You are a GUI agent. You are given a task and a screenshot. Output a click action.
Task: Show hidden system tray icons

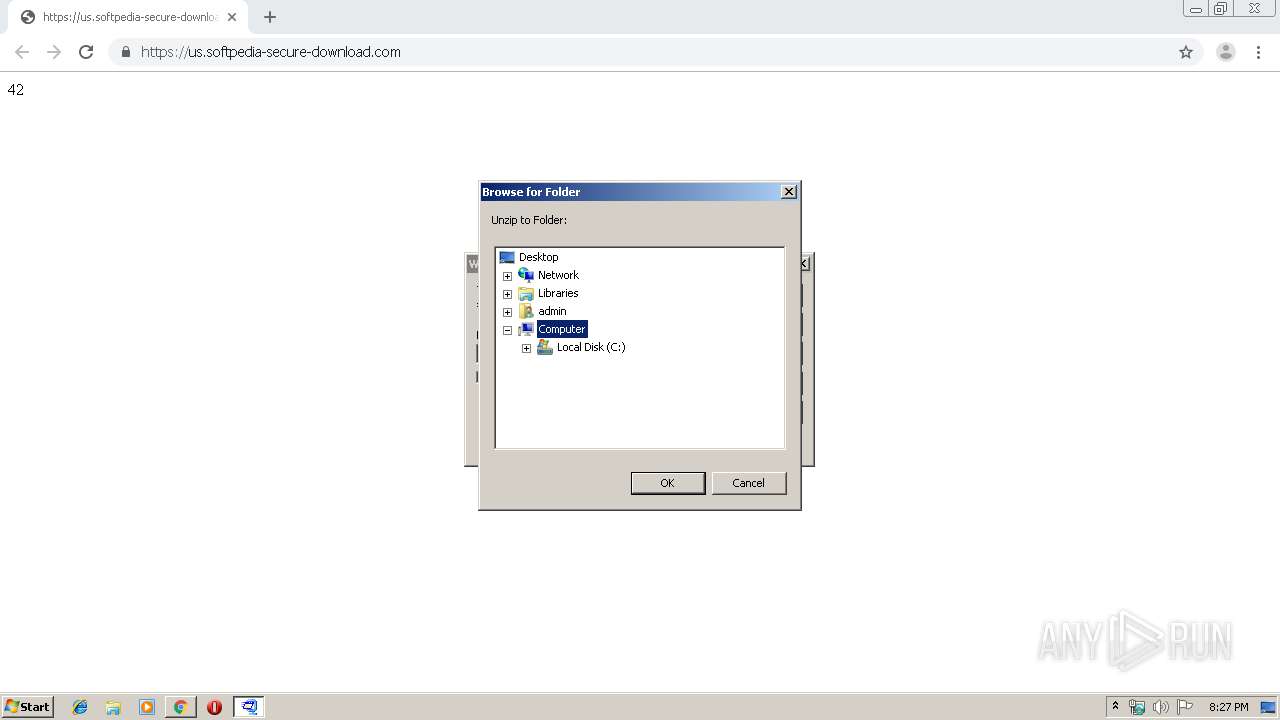(x=1115, y=706)
